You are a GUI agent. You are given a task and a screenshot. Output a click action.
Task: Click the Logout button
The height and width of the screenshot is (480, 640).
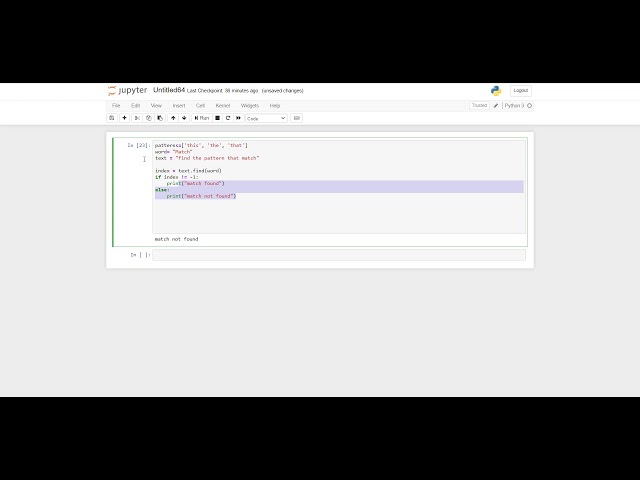521,91
